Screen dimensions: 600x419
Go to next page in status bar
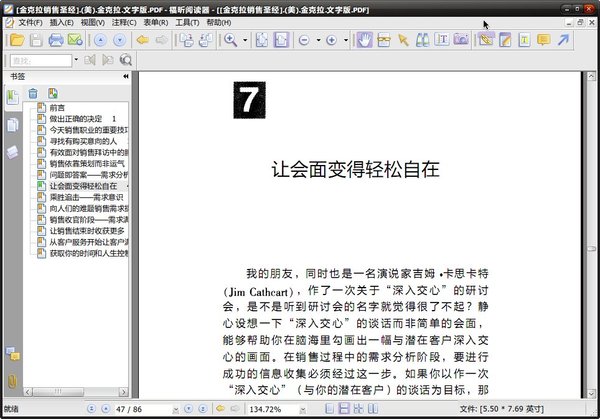tap(188, 409)
